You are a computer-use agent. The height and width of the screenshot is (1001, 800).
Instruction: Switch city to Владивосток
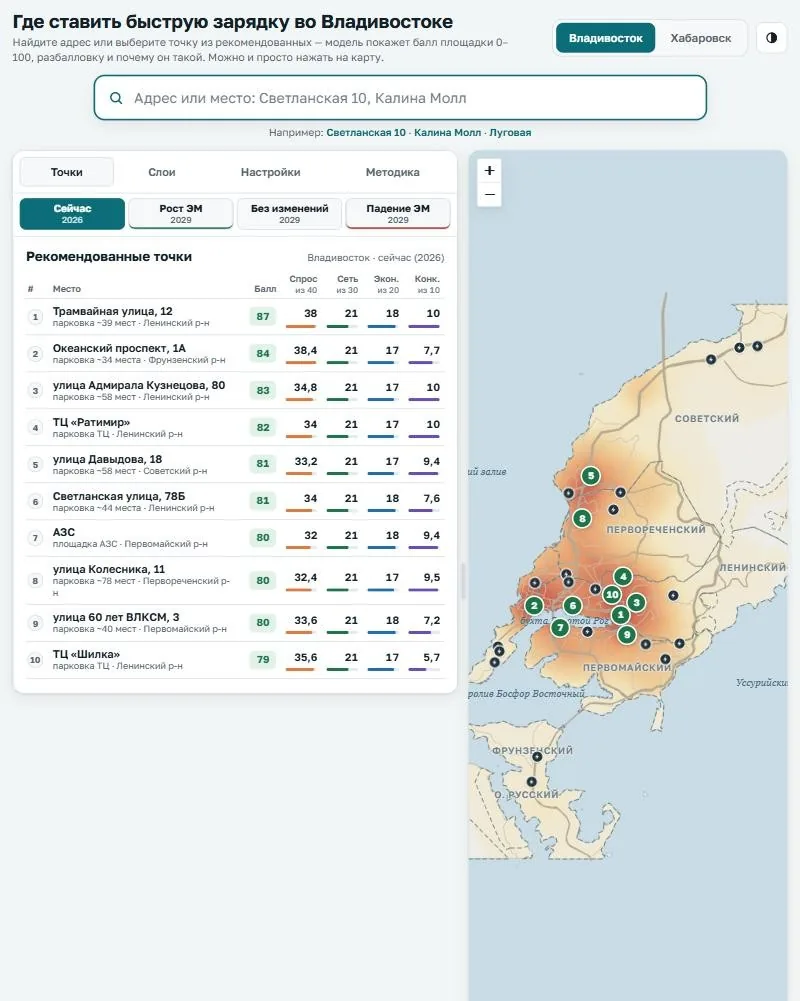tap(605, 38)
